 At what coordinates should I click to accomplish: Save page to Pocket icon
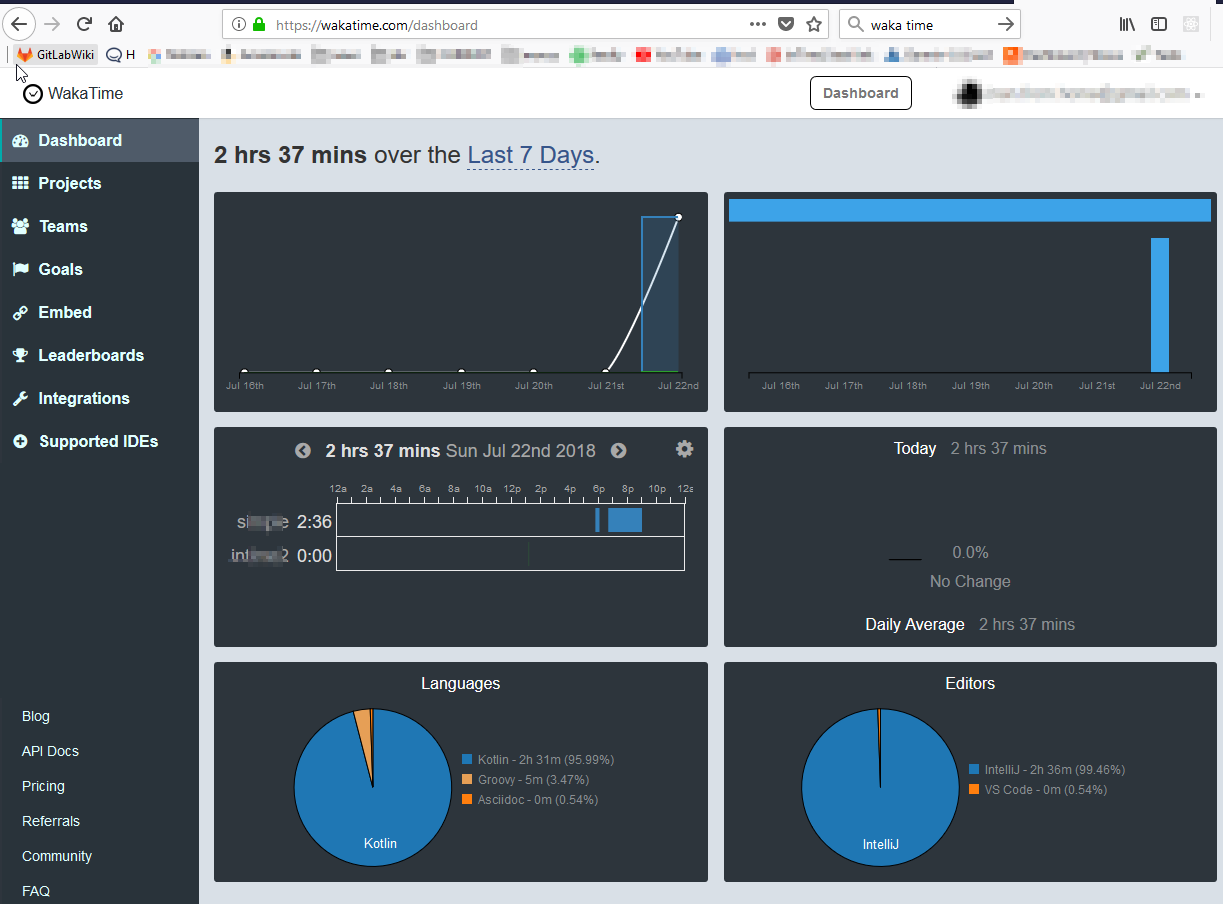click(x=786, y=24)
